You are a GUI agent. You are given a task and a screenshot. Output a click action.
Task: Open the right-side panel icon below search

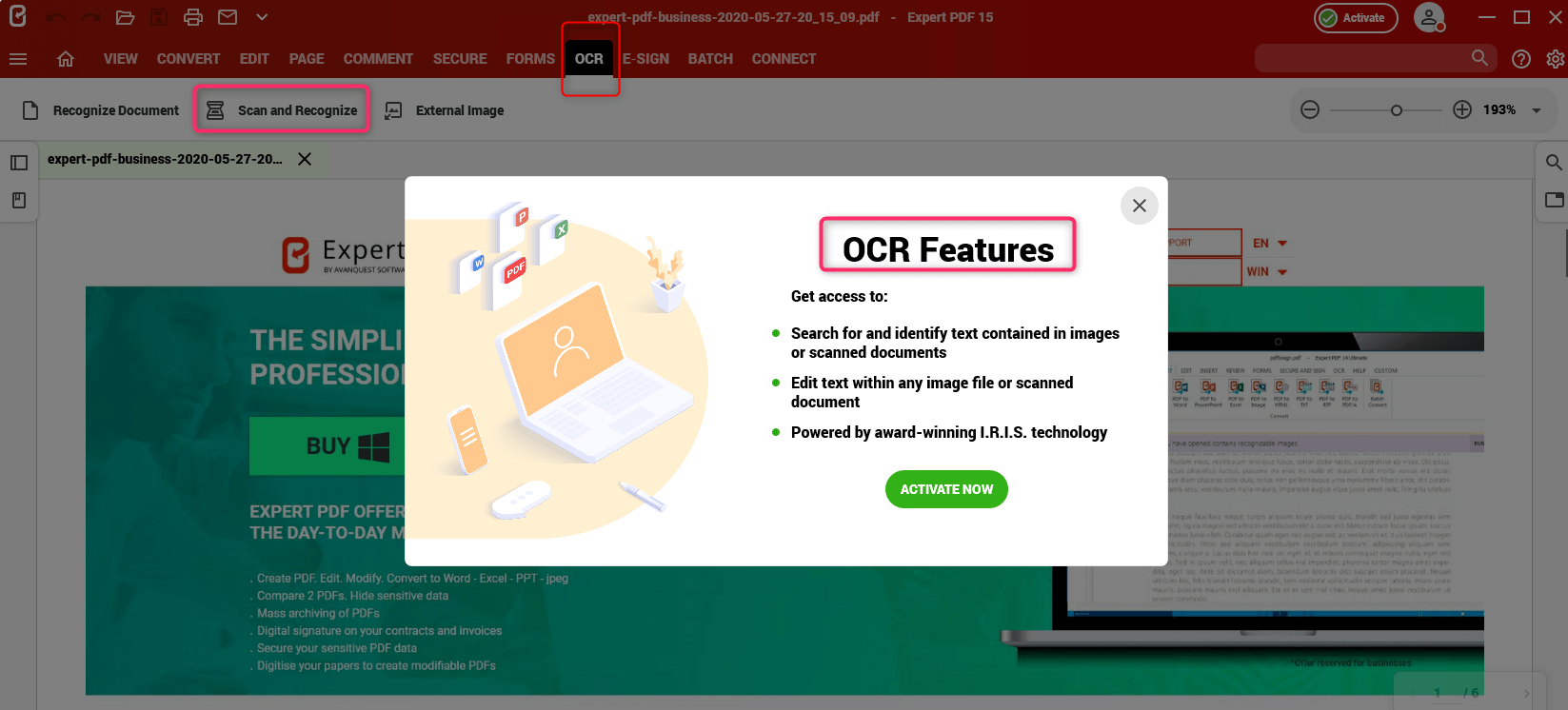click(x=1554, y=200)
